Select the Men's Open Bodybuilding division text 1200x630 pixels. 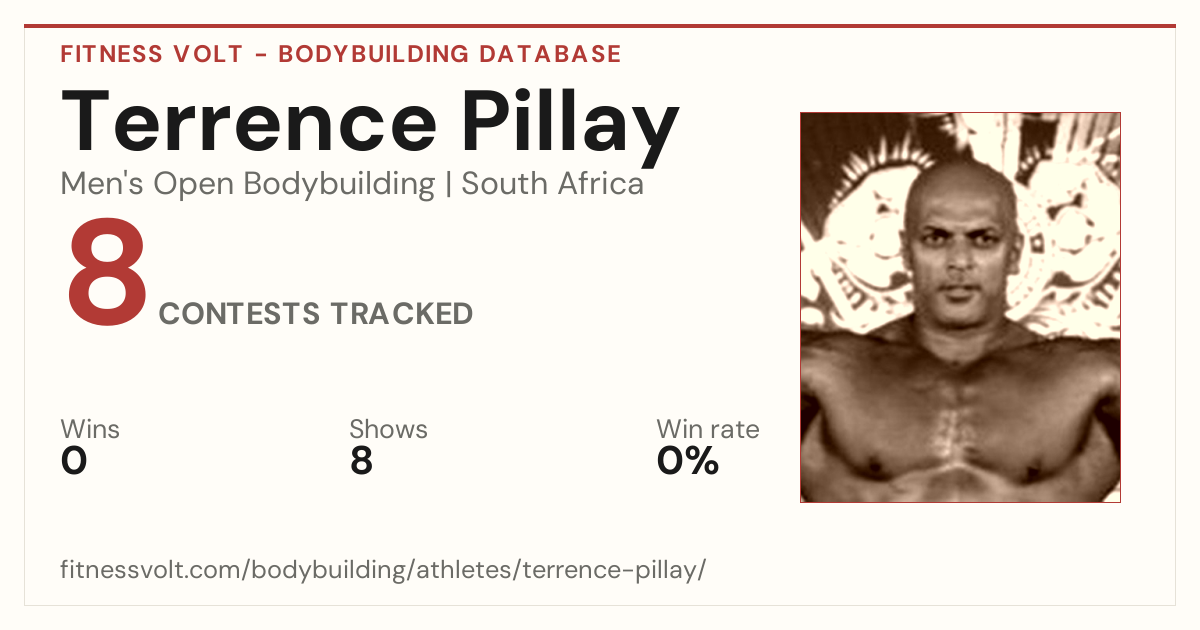click(x=248, y=185)
